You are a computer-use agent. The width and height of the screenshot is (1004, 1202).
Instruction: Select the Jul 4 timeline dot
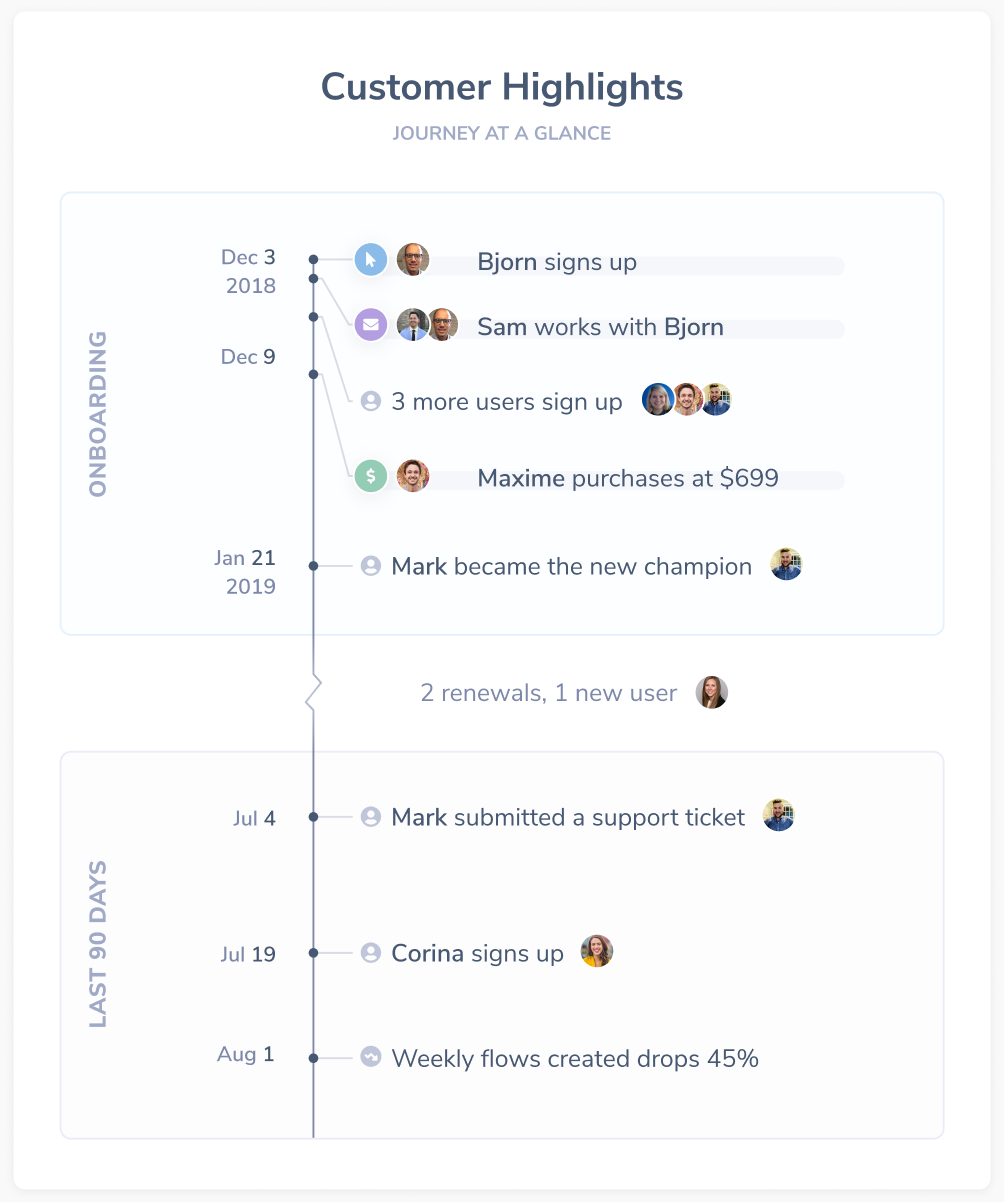[314, 817]
